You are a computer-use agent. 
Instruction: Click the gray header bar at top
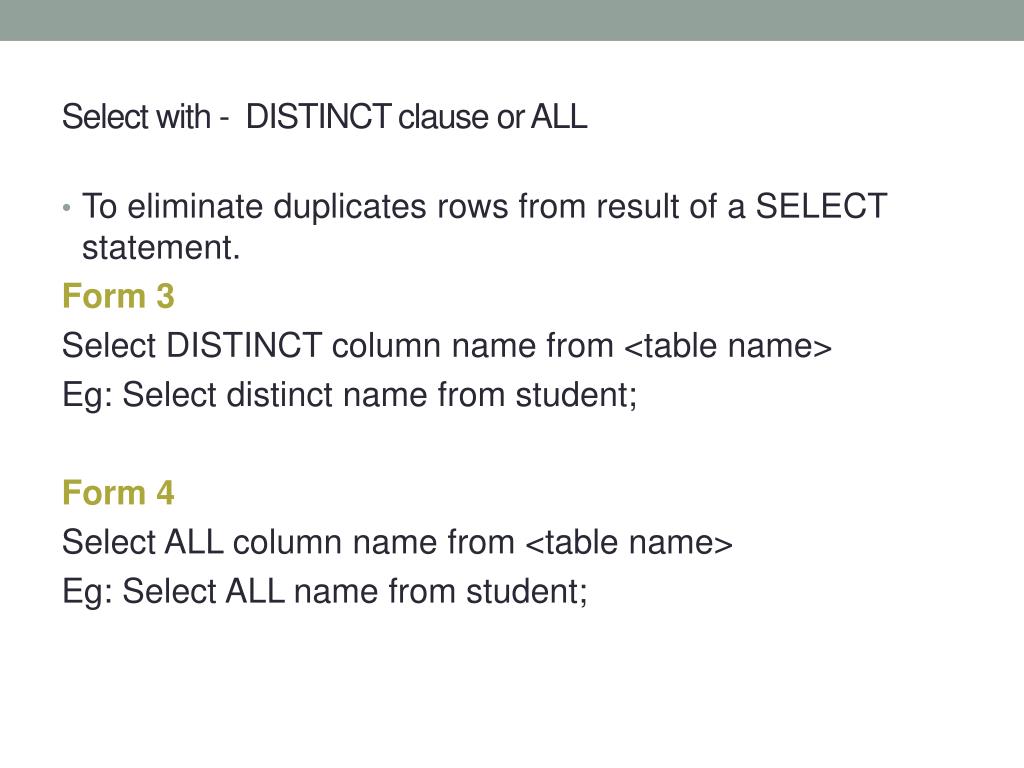point(512,20)
